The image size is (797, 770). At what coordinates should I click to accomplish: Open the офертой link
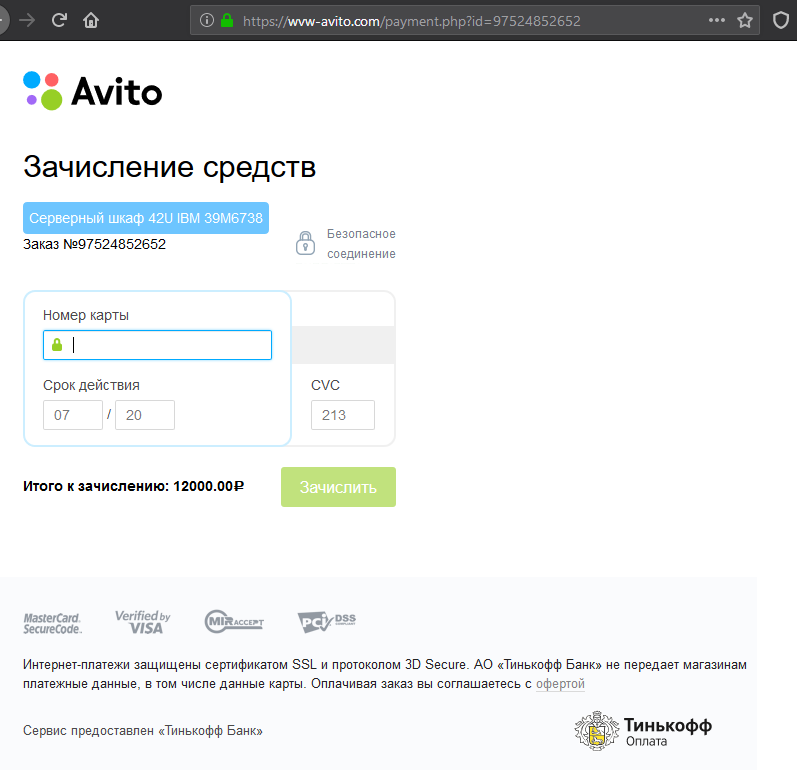pos(560,684)
